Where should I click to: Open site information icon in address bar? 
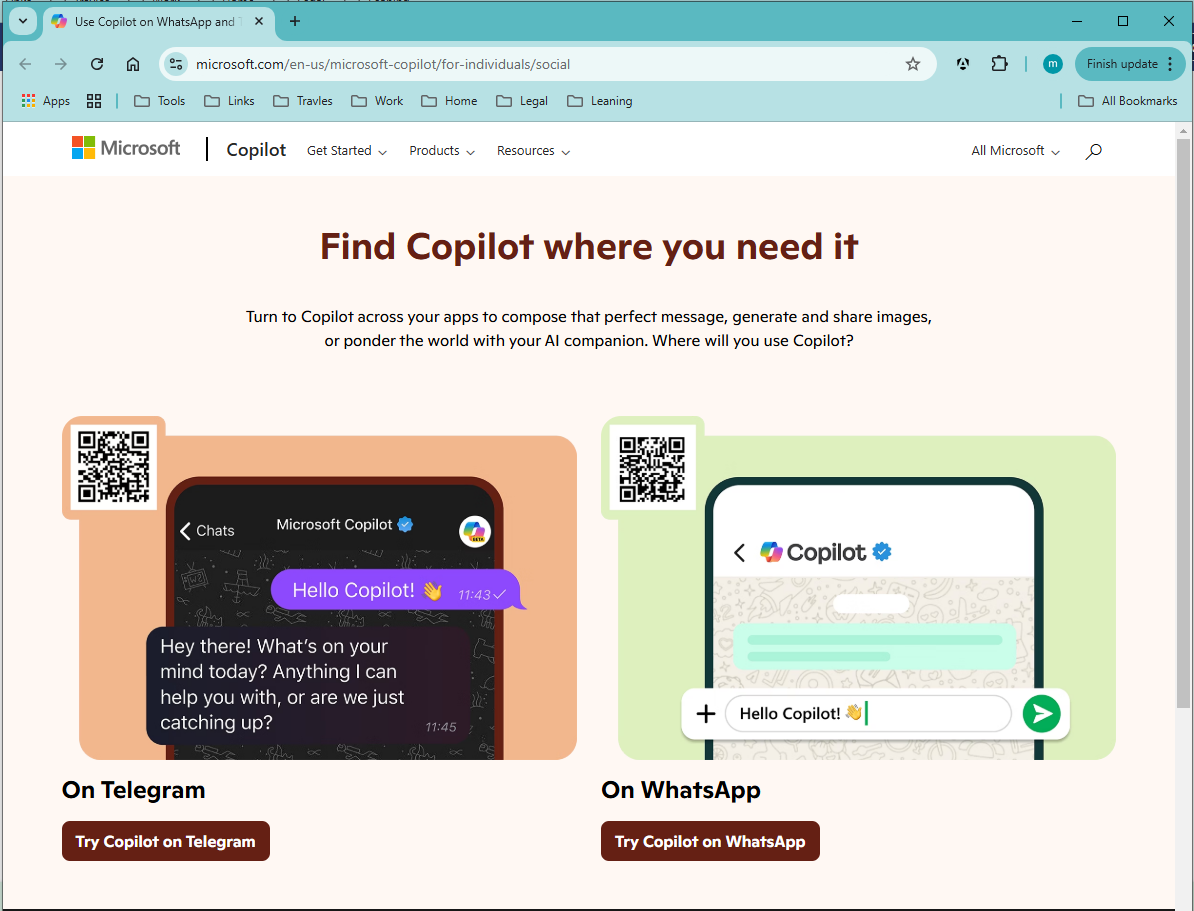[x=176, y=64]
